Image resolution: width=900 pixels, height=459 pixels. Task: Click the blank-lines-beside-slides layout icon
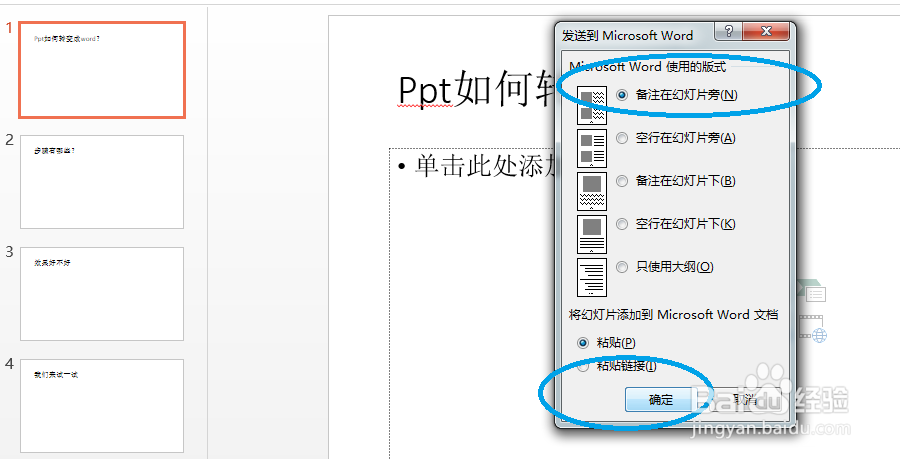click(x=592, y=148)
